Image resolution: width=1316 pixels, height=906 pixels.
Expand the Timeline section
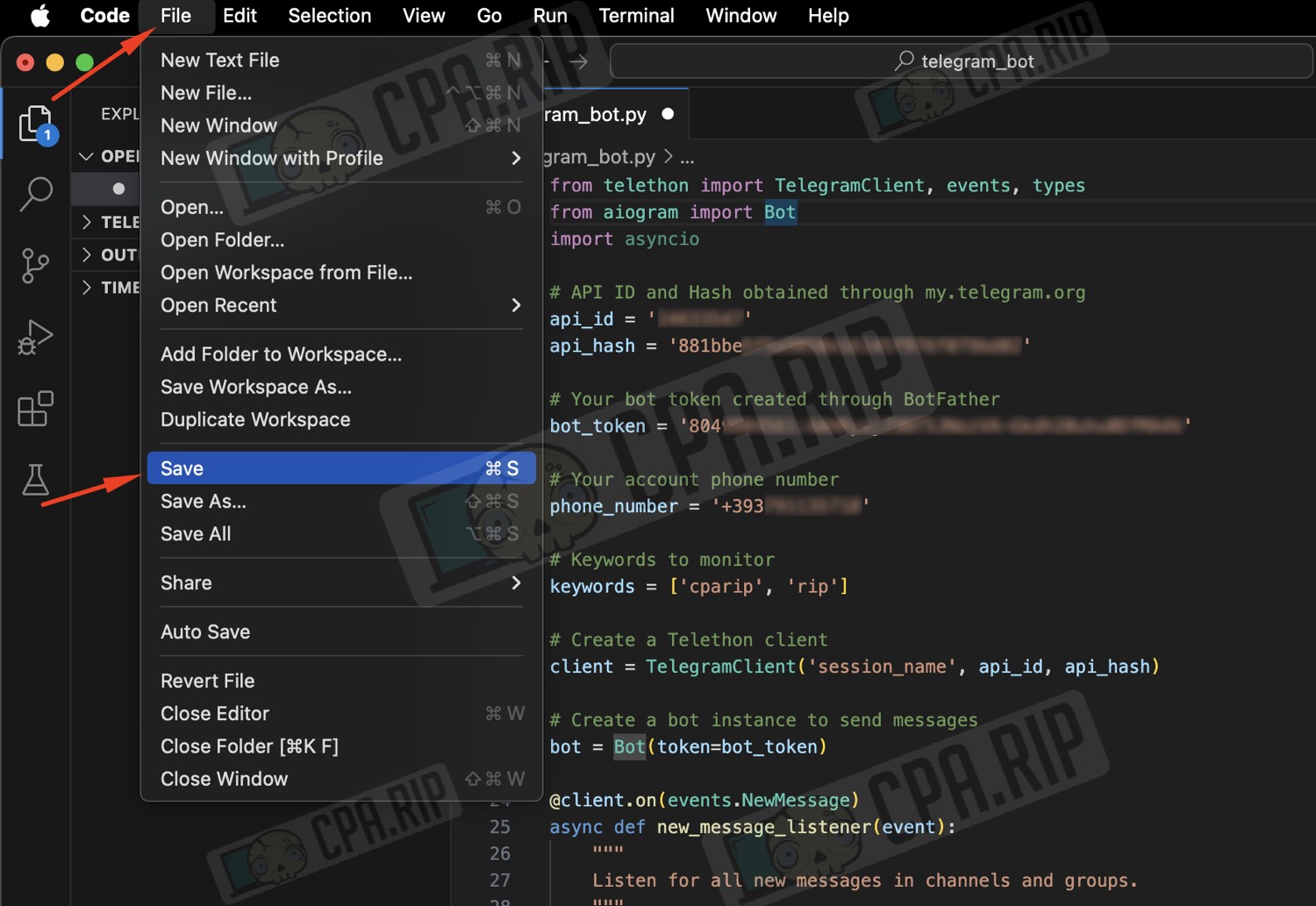[x=86, y=287]
